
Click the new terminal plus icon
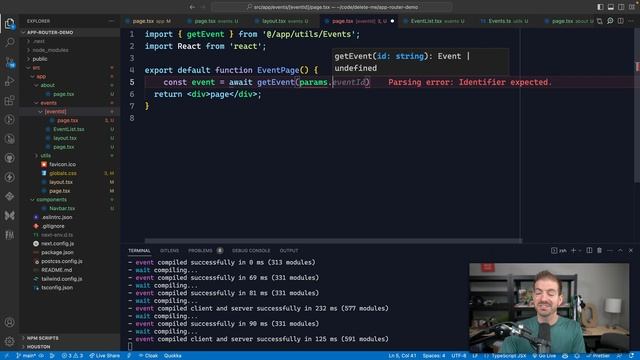pyautogui.click(x=573, y=250)
